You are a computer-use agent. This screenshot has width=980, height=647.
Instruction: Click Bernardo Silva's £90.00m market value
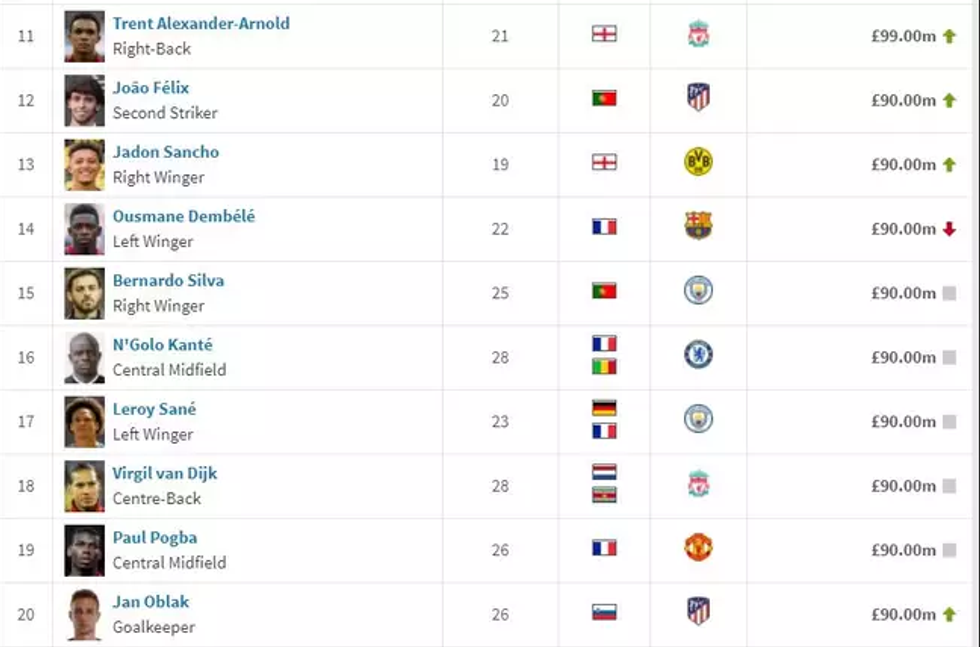[x=903, y=293]
